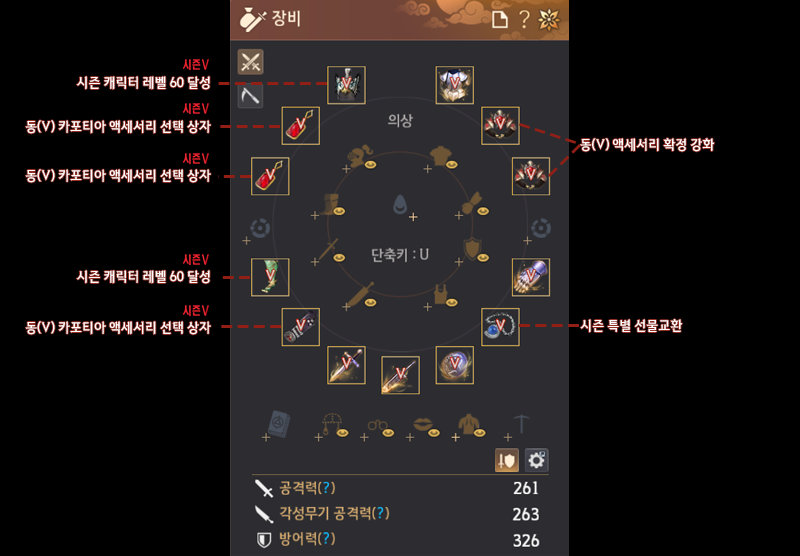
Task: Toggle the sword and shield stats button
Action: click(507, 461)
